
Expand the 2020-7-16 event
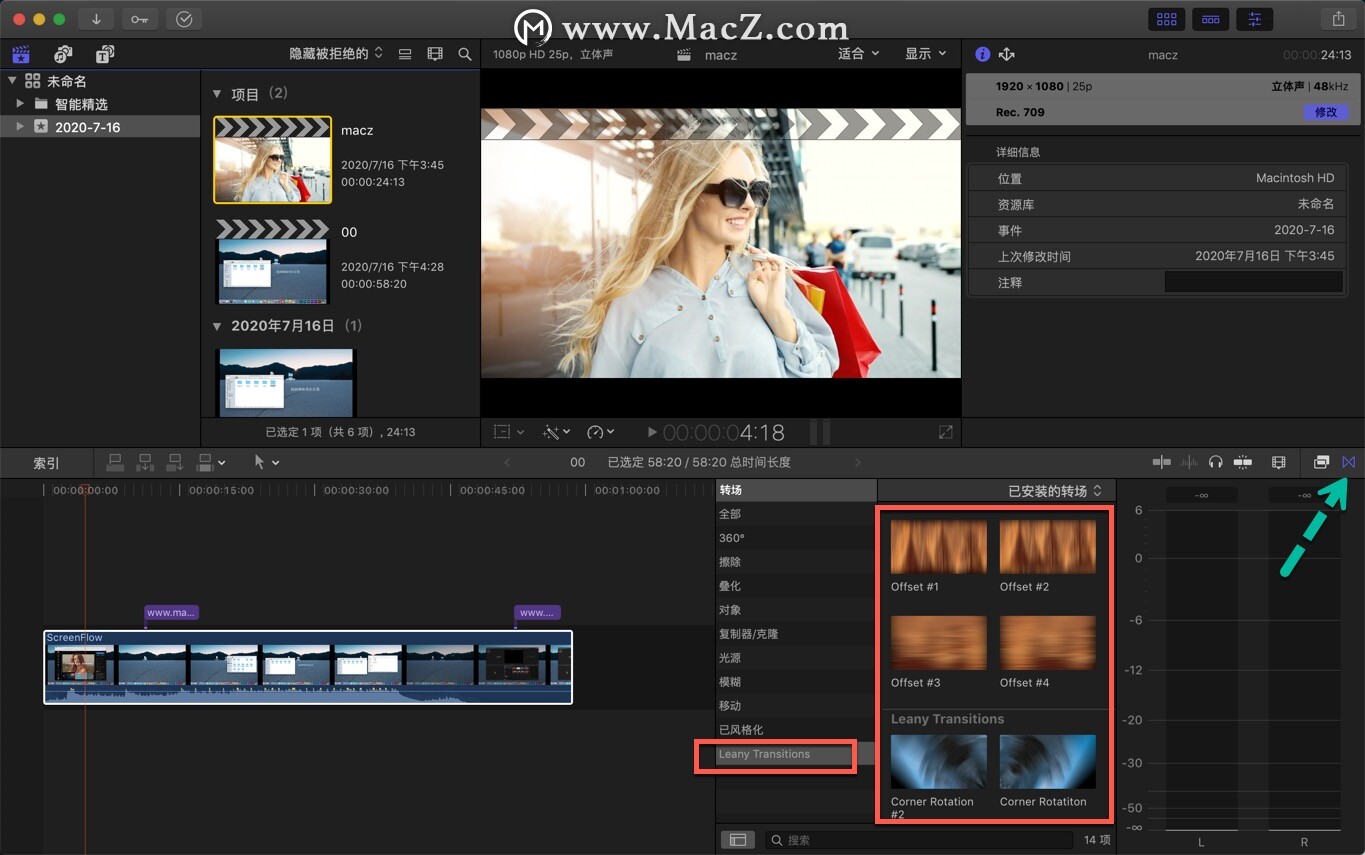(x=20, y=127)
